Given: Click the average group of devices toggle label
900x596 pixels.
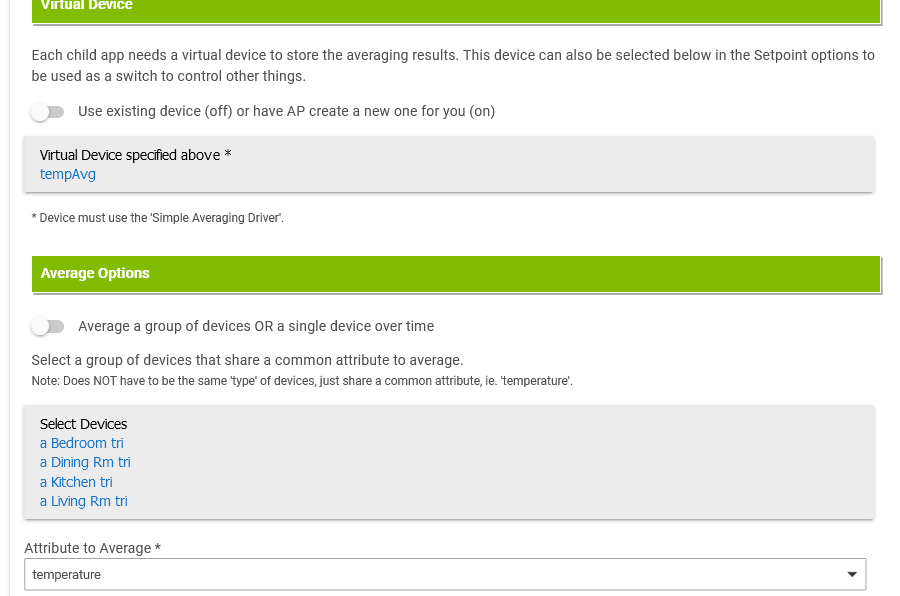Looking at the screenshot, I should point(256,326).
